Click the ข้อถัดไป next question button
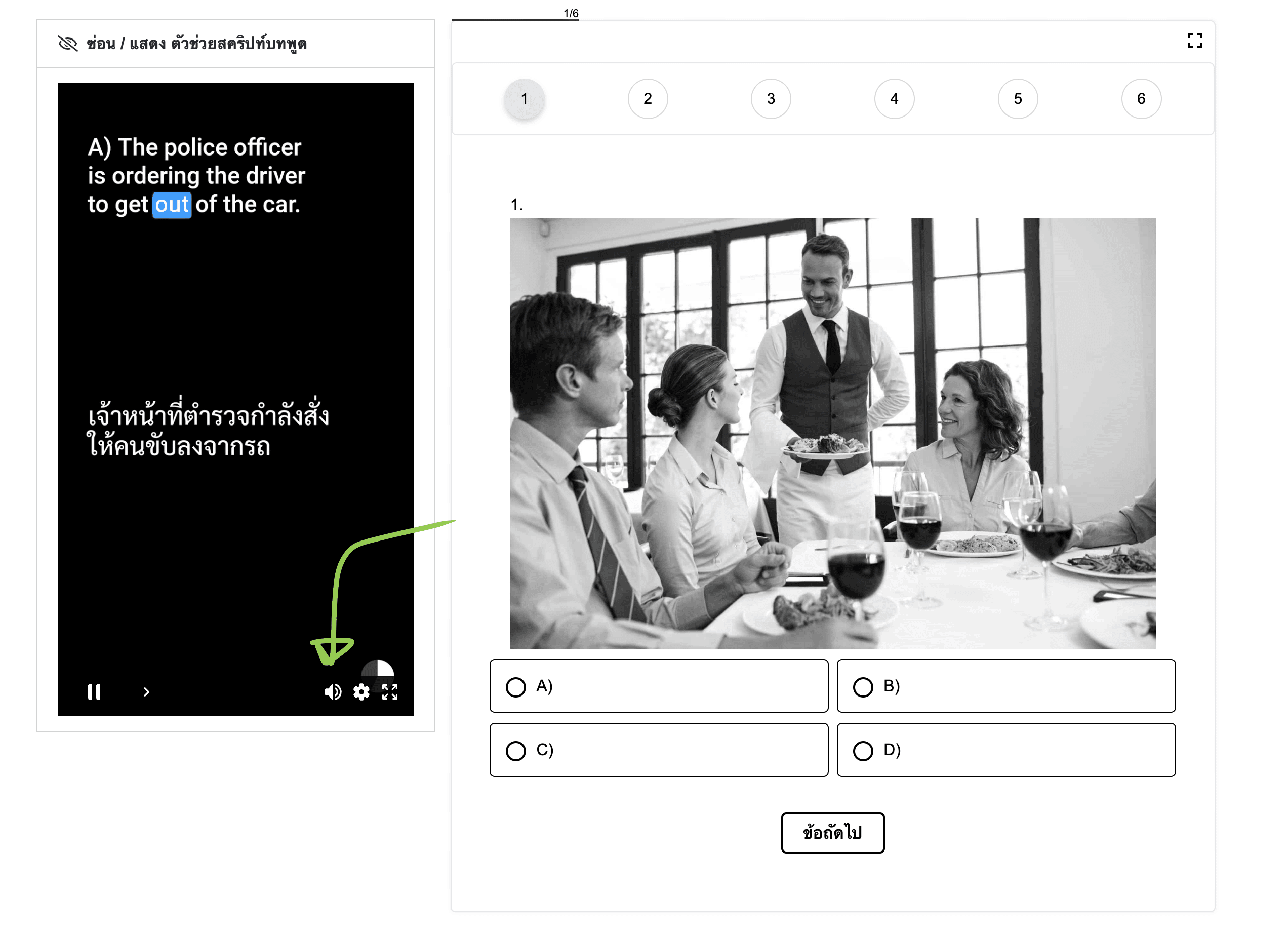The image size is (1288, 928). (x=832, y=833)
